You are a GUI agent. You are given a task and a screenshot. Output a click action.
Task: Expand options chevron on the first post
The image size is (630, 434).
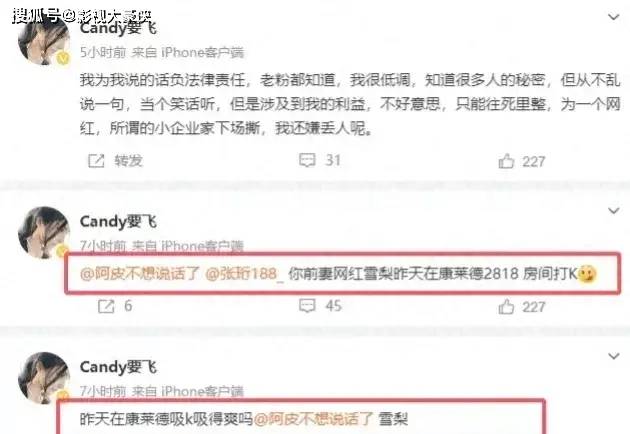pos(614,17)
